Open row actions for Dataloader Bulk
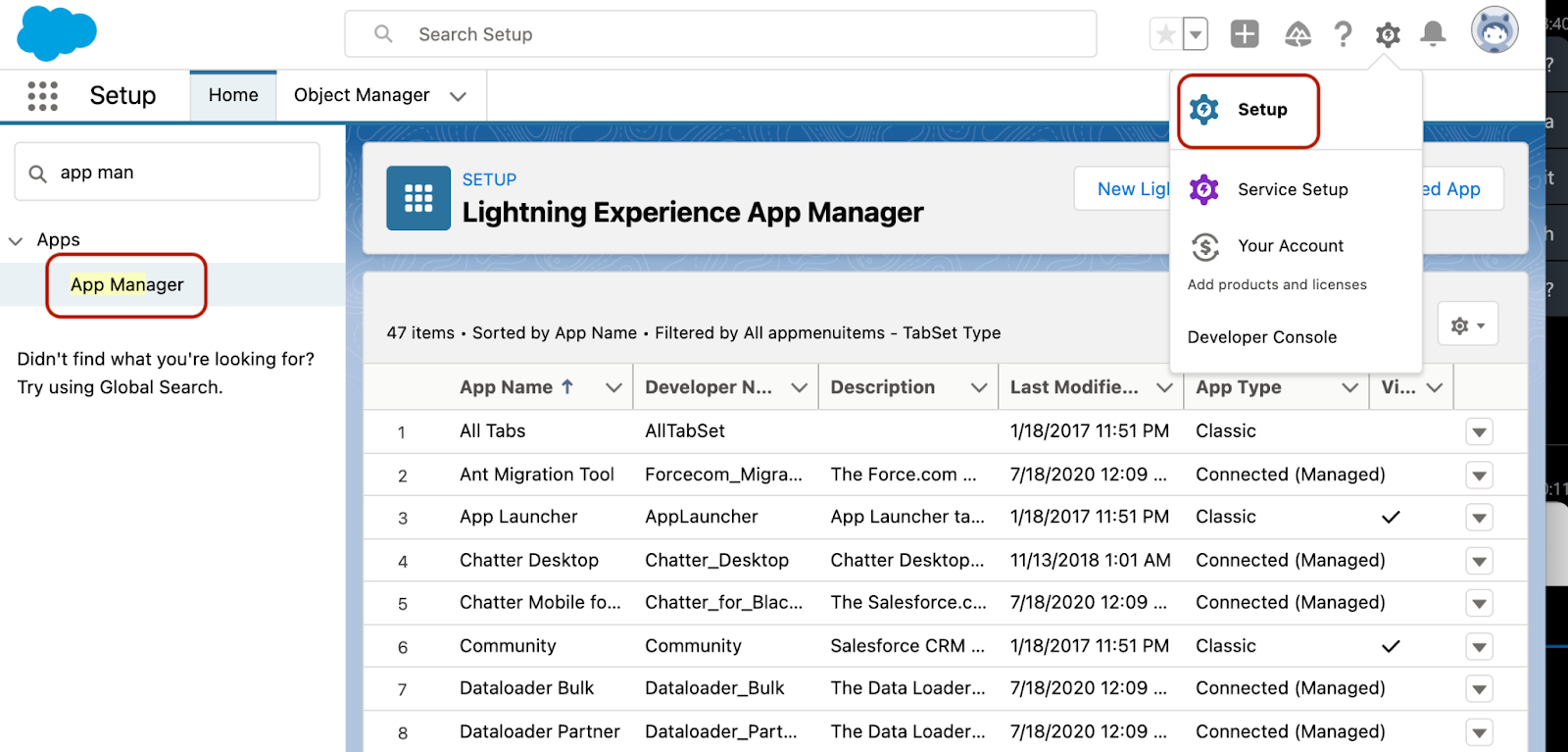Image resolution: width=1568 pixels, height=752 pixels. pos(1479,689)
